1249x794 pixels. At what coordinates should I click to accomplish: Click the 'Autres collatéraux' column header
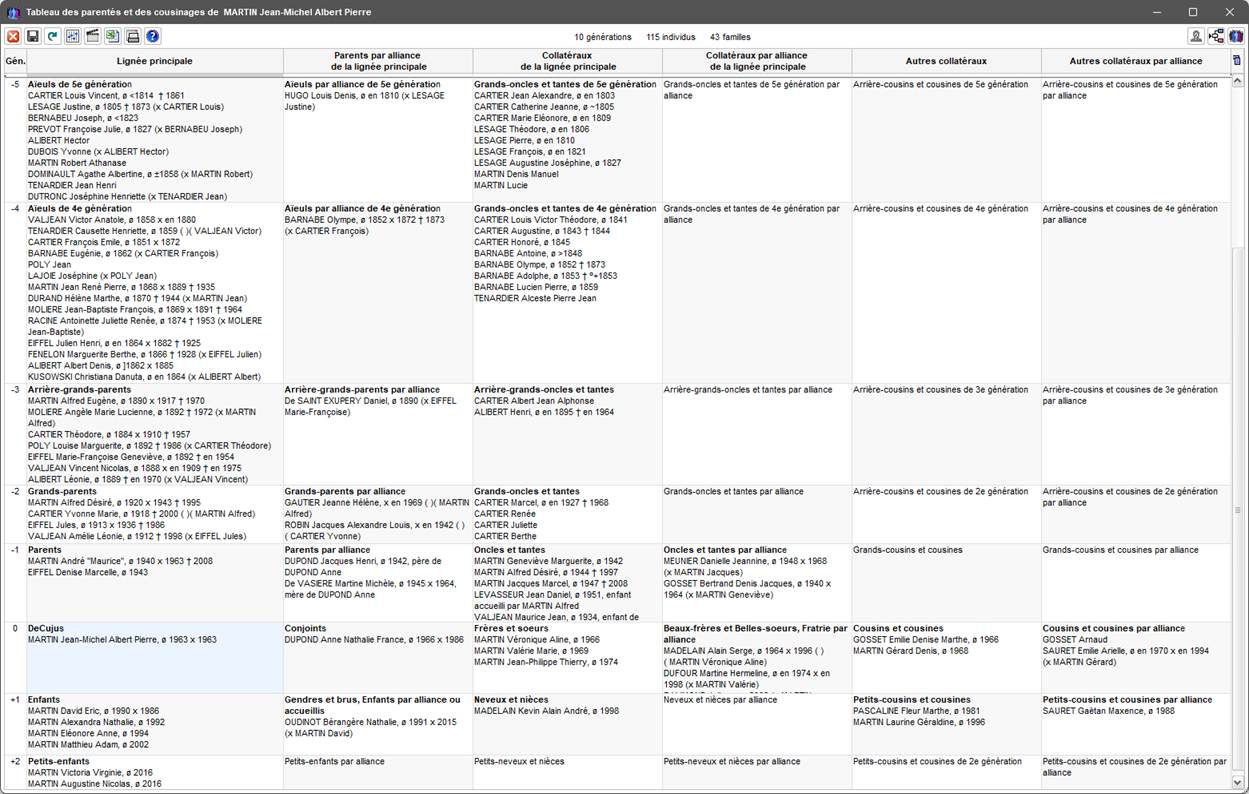click(x=946, y=61)
